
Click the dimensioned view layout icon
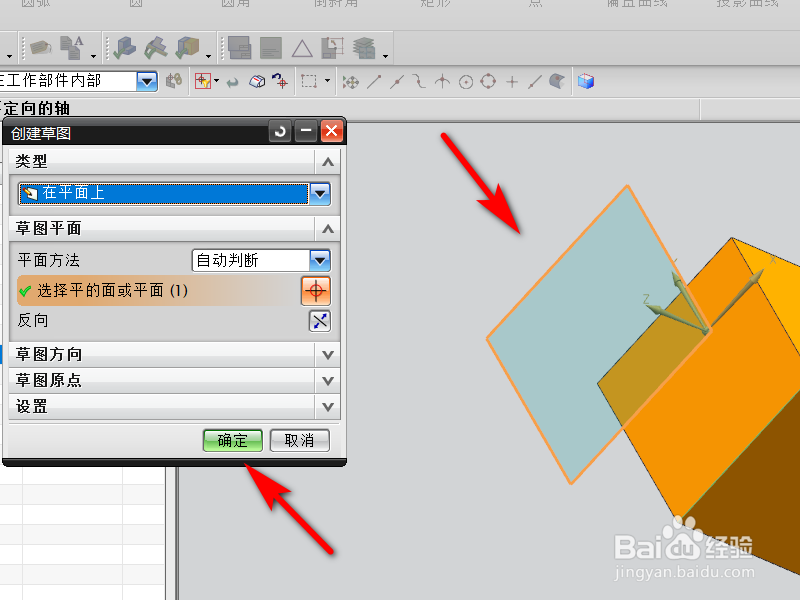click(333, 47)
